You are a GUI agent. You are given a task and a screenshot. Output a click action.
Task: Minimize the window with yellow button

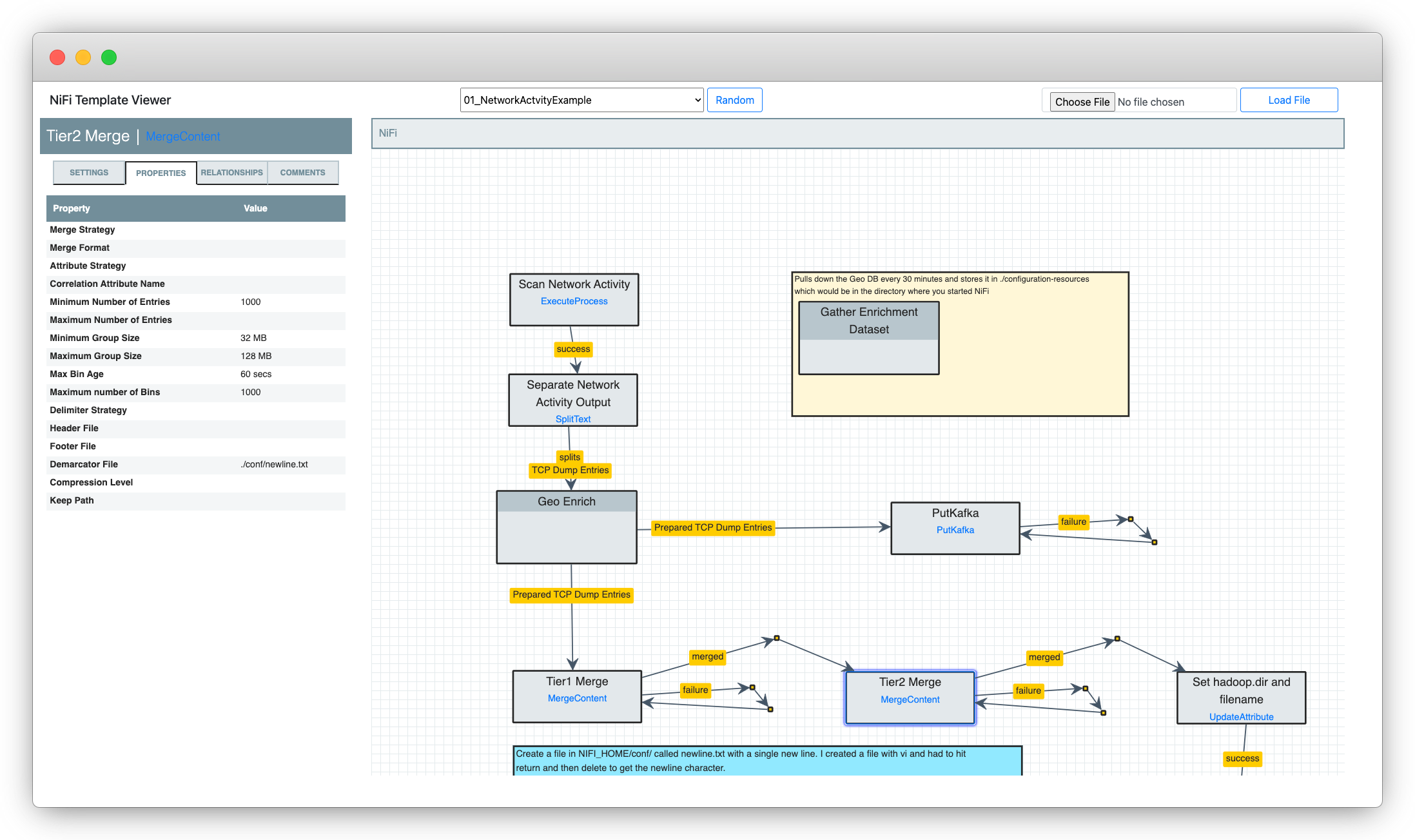pos(83,57)
